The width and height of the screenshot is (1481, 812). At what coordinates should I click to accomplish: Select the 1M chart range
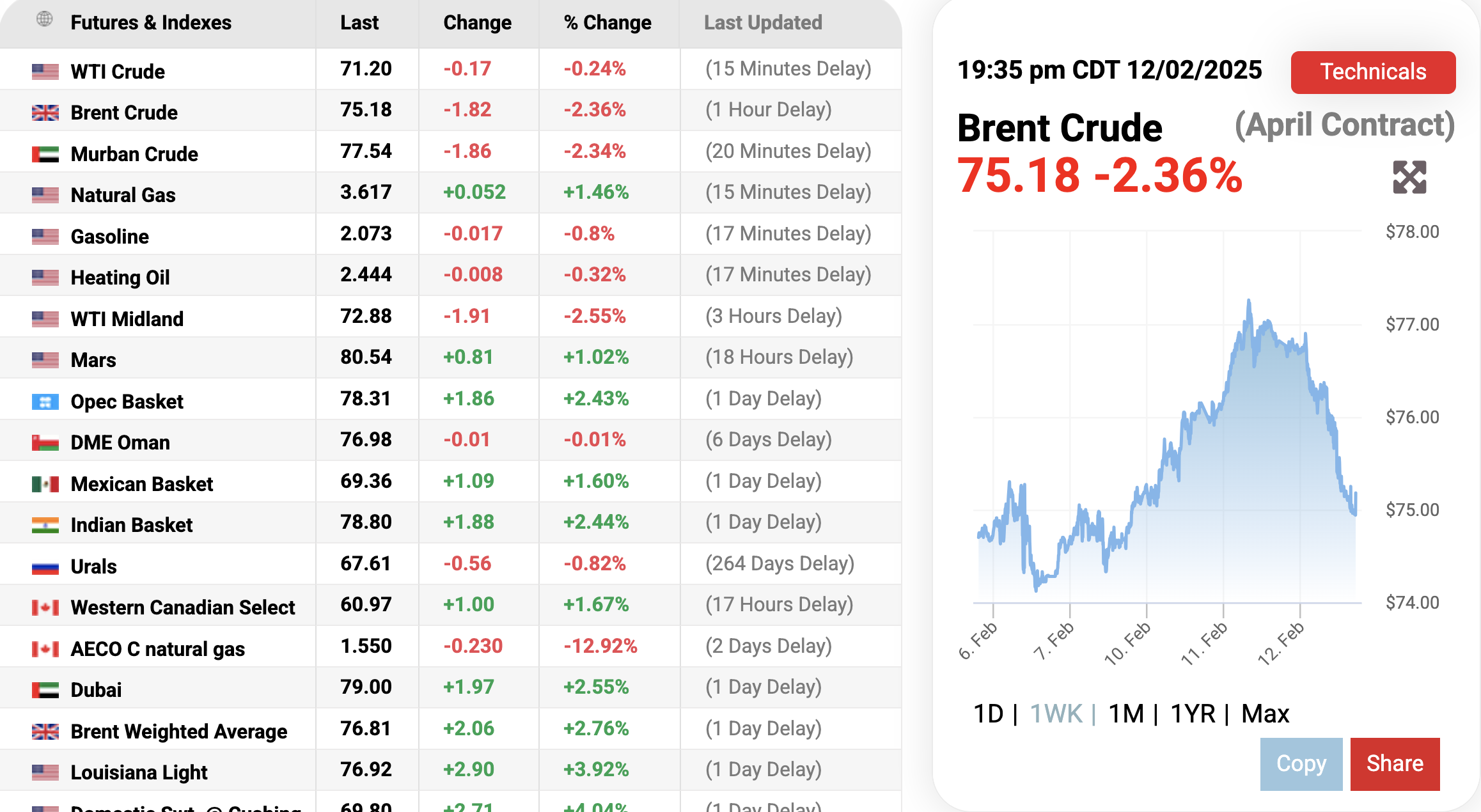(x=1125, y=714)
